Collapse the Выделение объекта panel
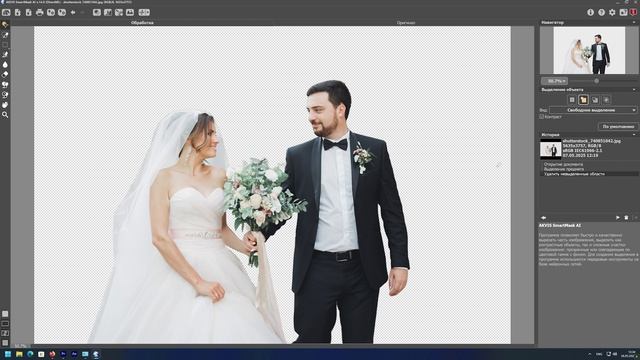 634,90
